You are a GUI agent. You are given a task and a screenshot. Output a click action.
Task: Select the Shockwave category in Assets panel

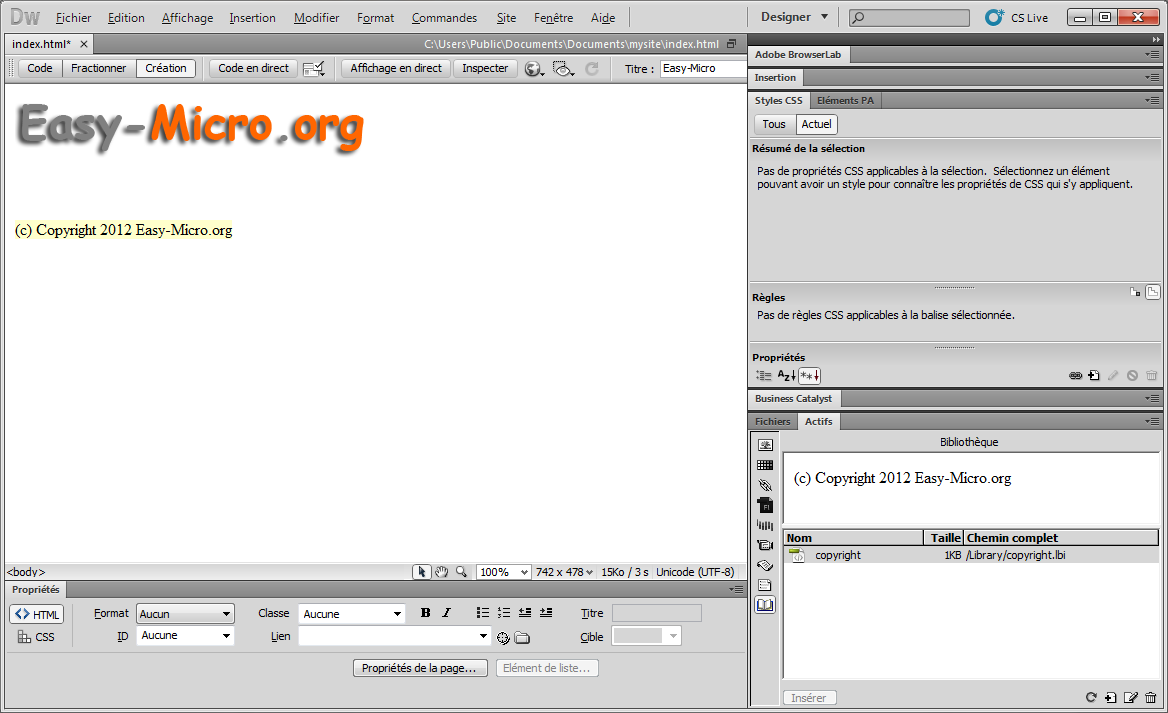coord(765,525)
